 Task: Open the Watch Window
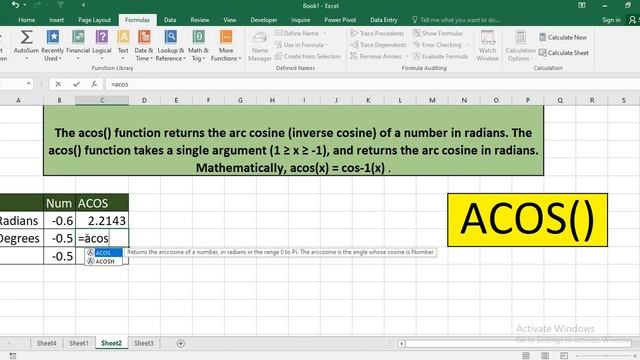click(x=487, y=46)
